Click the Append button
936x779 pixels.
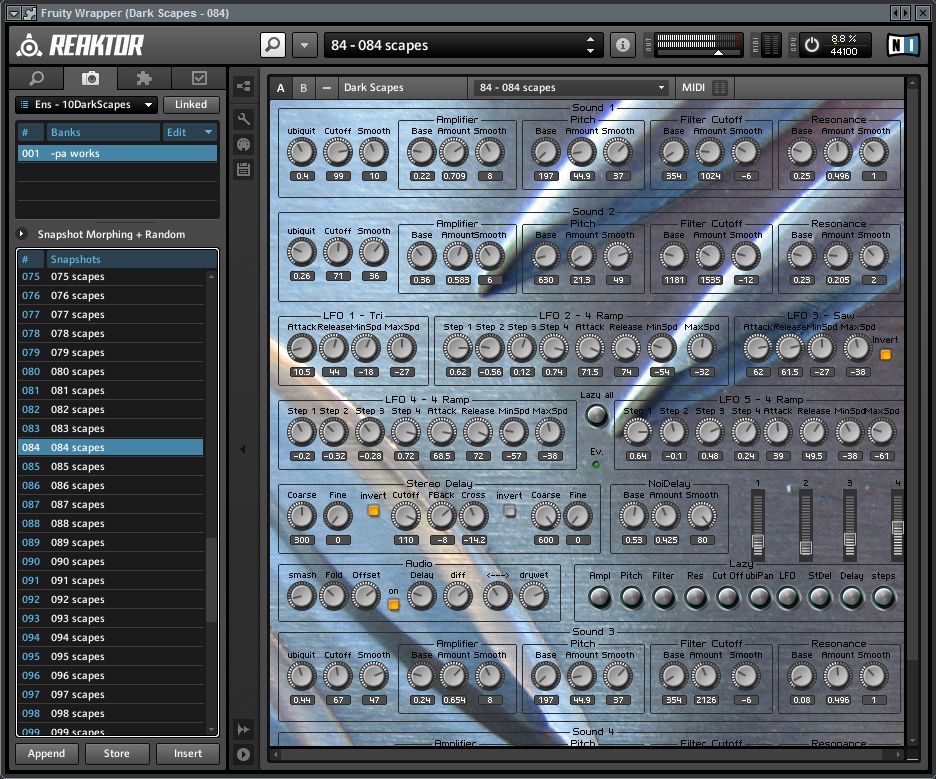46,754
